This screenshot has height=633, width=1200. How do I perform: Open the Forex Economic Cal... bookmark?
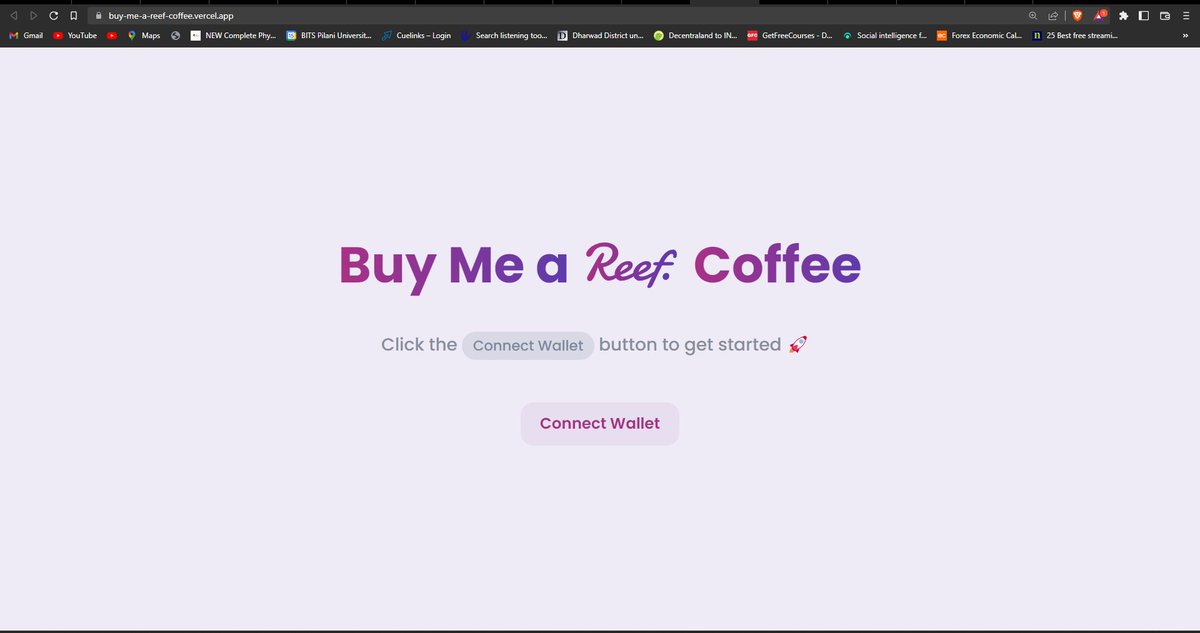pos(980,35)
